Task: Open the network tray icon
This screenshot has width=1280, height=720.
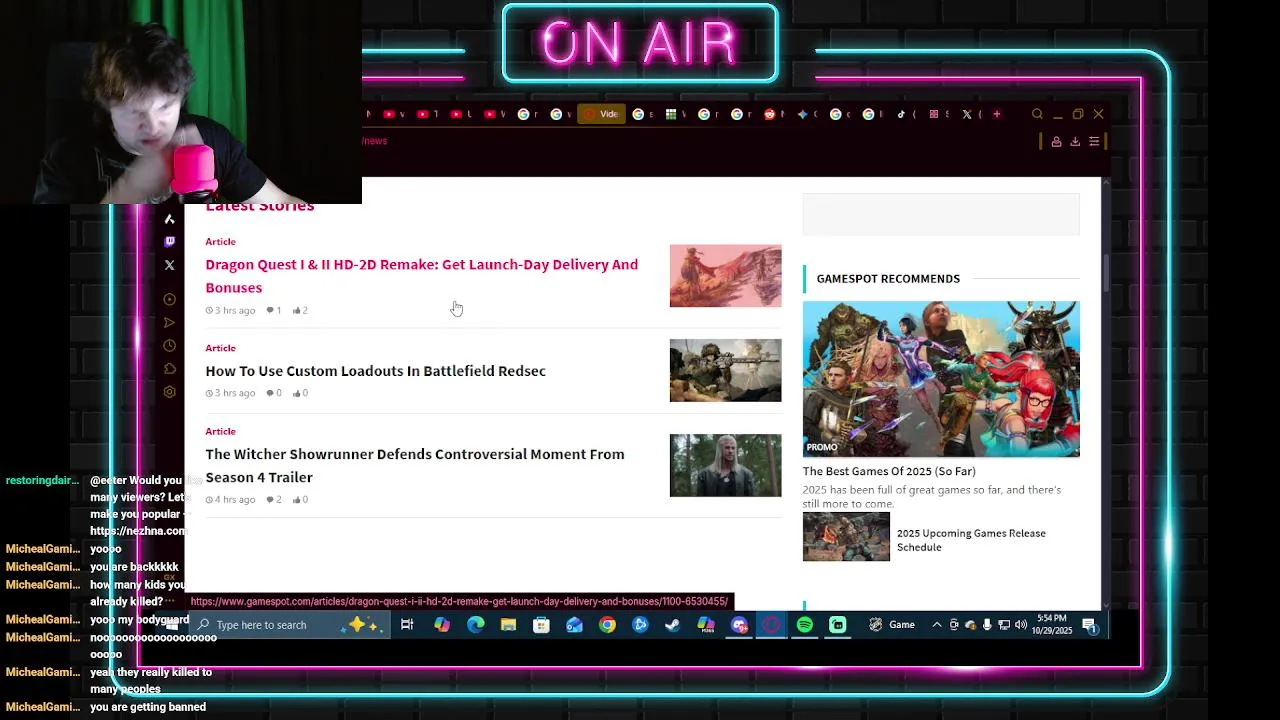Action: (1004, 625)
